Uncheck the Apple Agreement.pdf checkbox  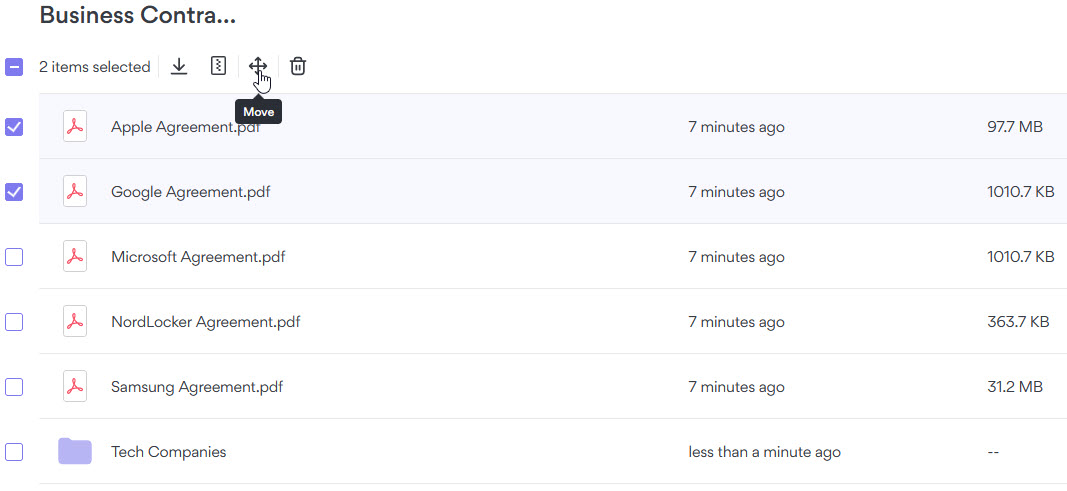[x=14, y=127]
